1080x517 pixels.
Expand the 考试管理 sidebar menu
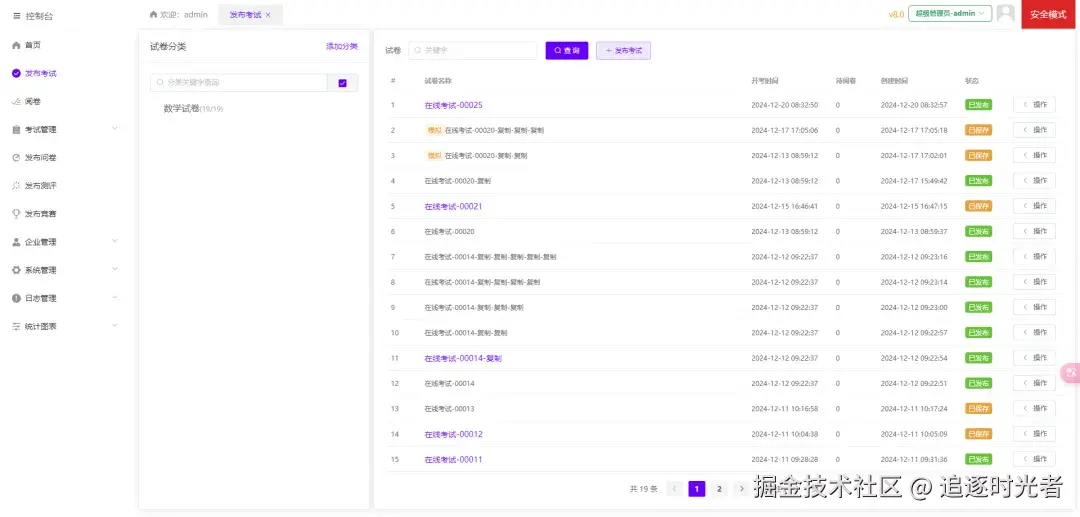coord(65,129)
